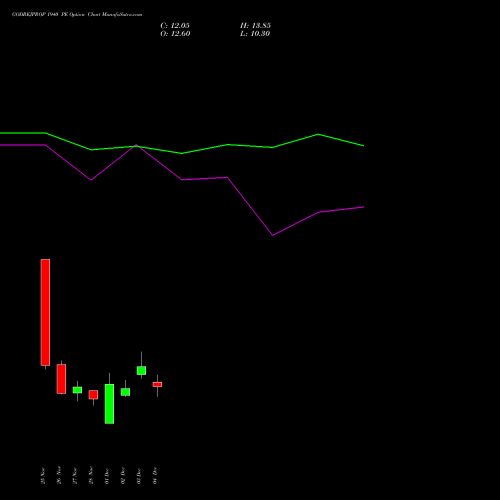This screenshot has width=500, height=500.
Task: Click the close value C: 12.05
Action: (x=175, y=26)
